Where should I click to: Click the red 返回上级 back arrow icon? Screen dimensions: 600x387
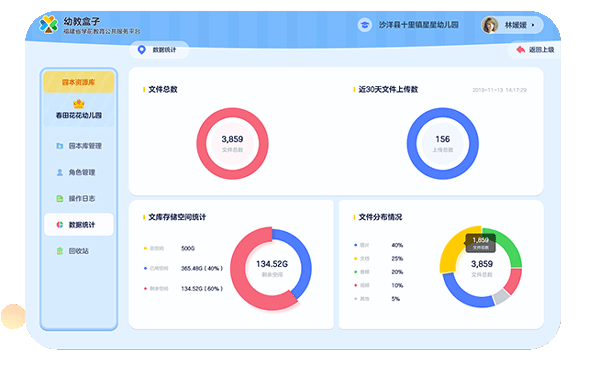(x=520, y=49)
